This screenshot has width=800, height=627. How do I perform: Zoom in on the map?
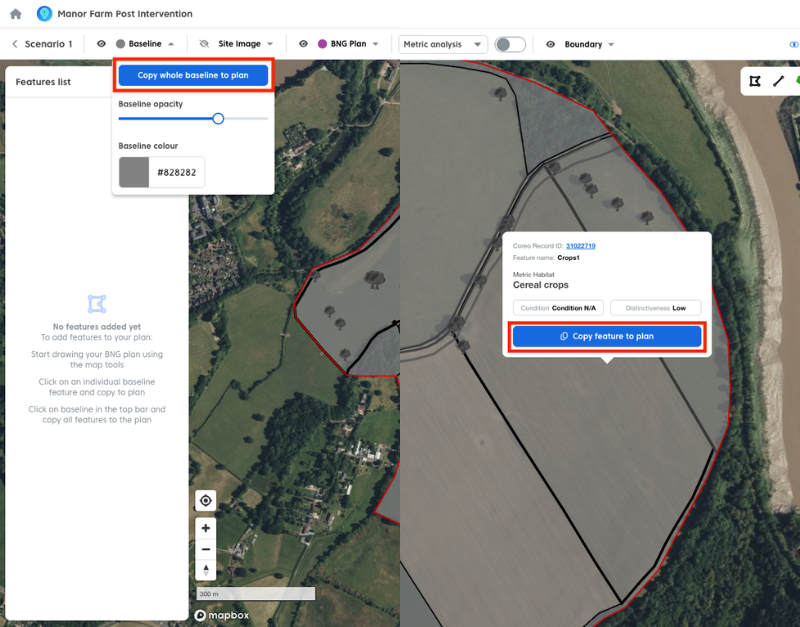click(206, 528)
